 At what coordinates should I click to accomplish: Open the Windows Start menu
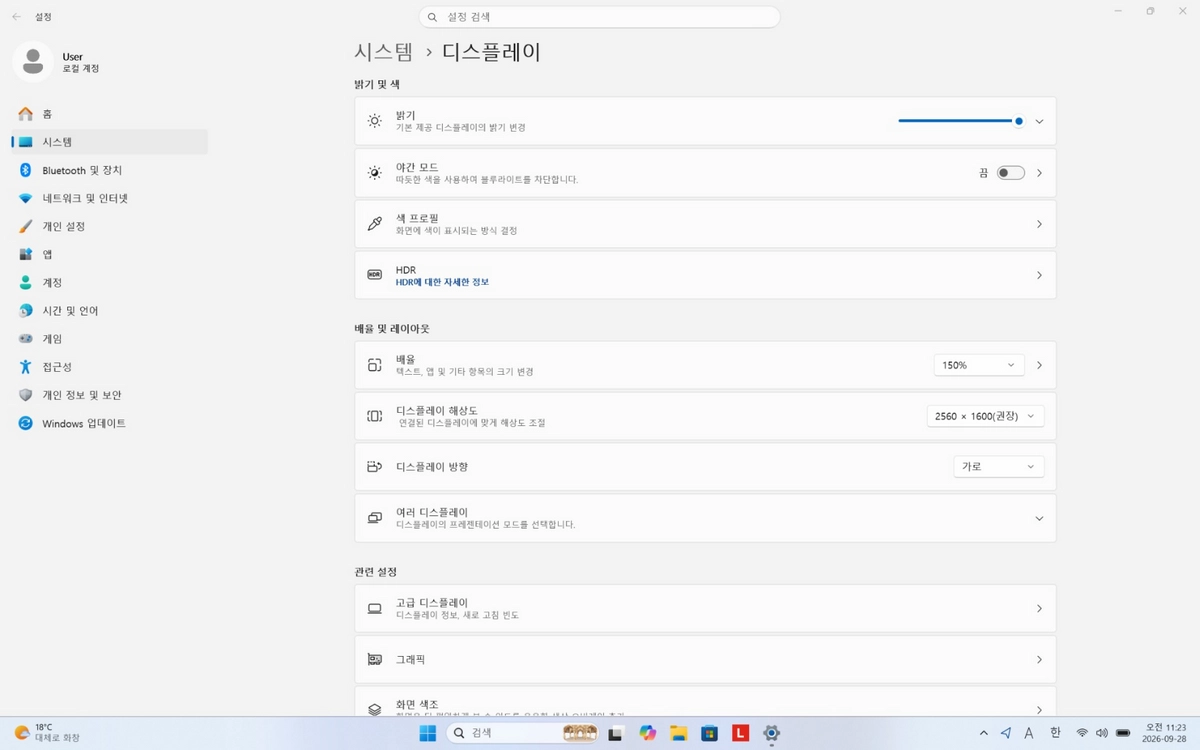click(x=428, y=733)
